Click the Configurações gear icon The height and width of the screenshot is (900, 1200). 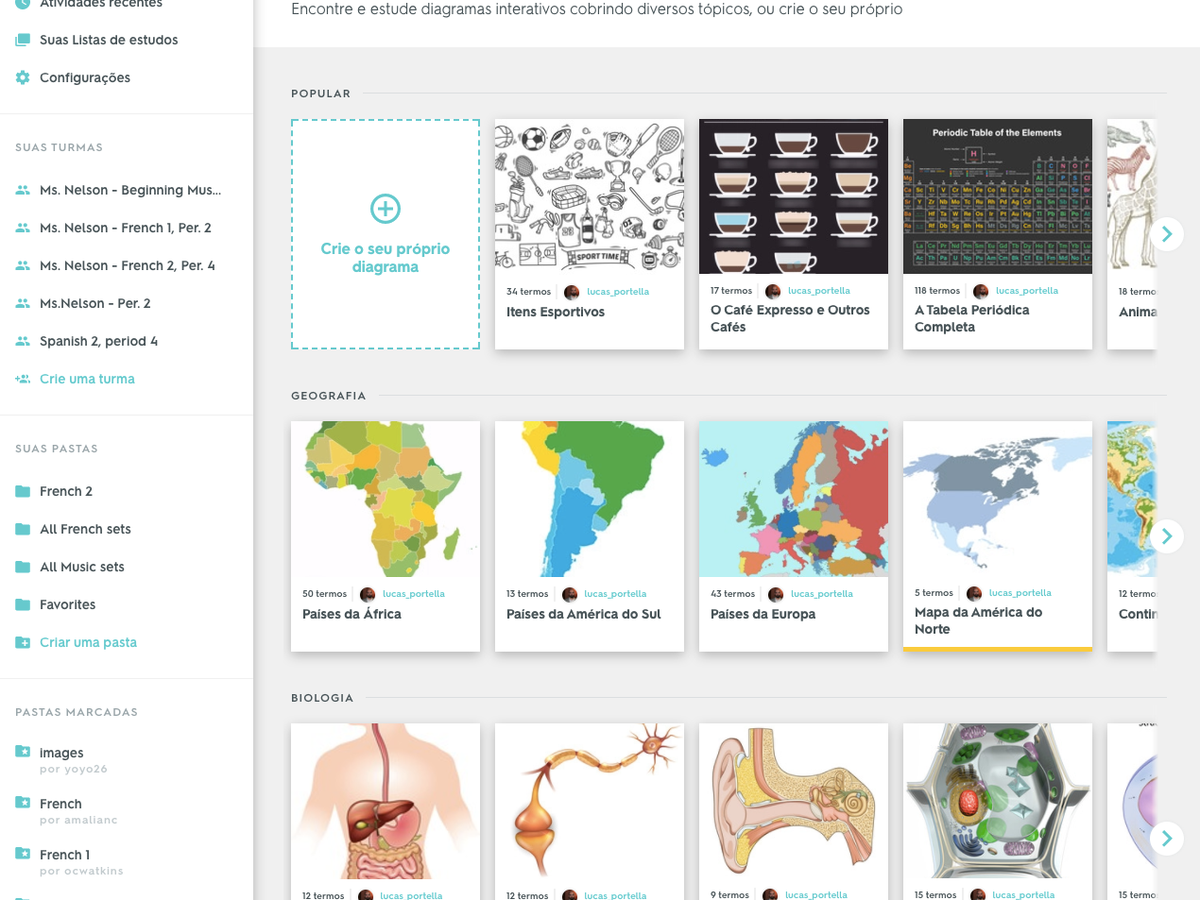tap(23, 78)
